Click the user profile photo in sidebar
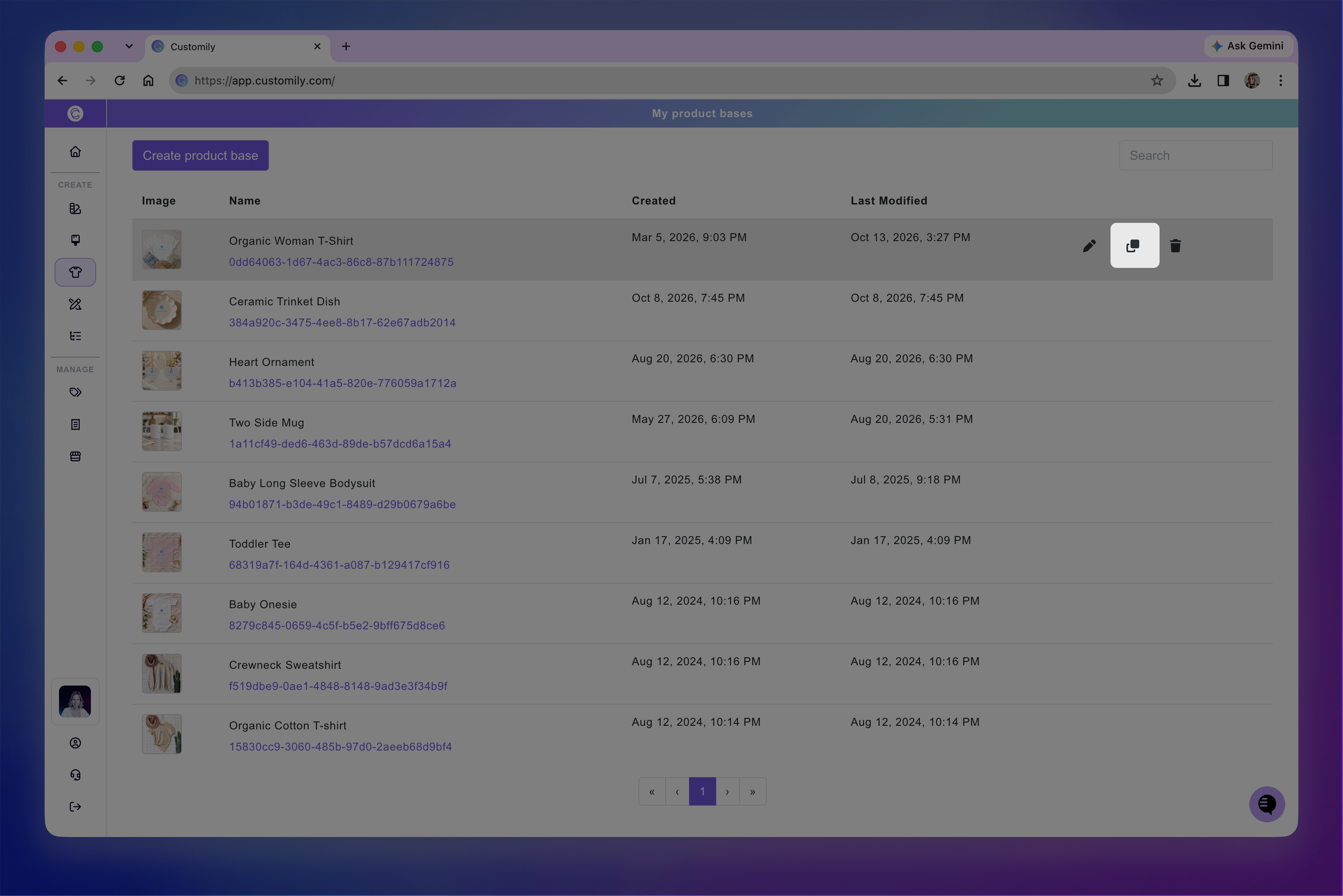The image size is (1343, 896). (75, 701)
